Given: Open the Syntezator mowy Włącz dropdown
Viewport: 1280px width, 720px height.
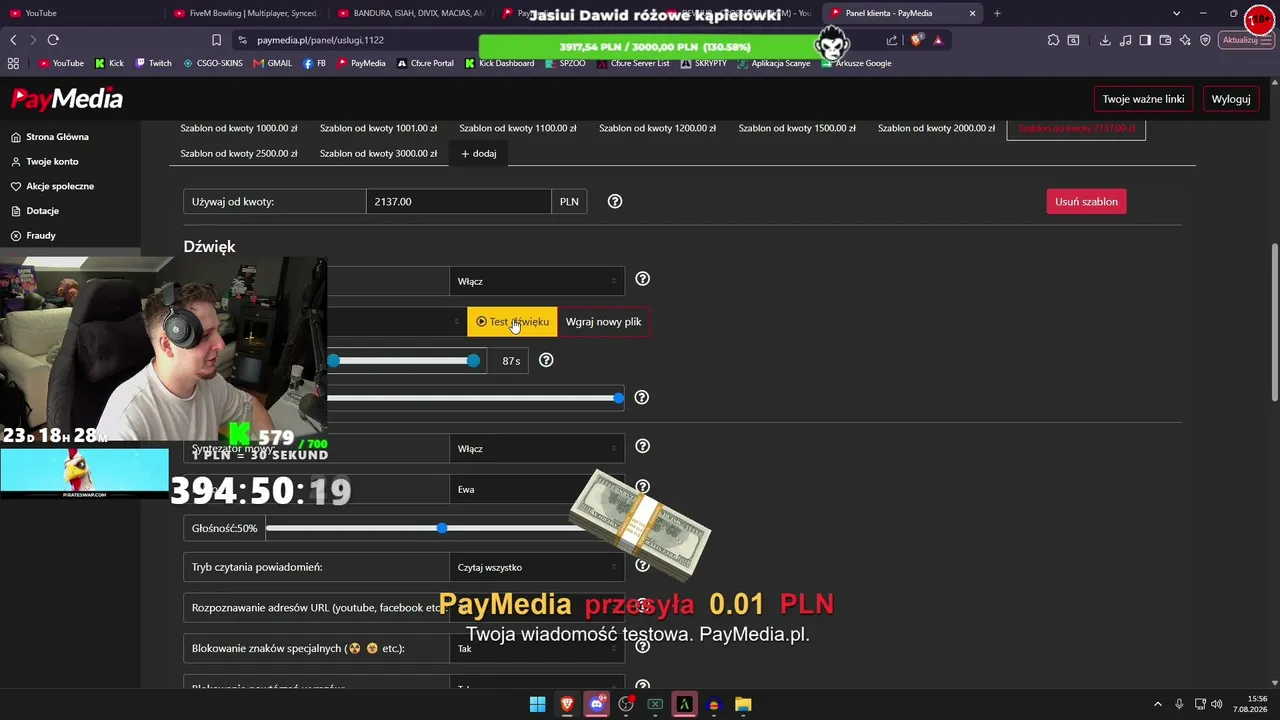Looking at the screenshot, I should point(537,449).
